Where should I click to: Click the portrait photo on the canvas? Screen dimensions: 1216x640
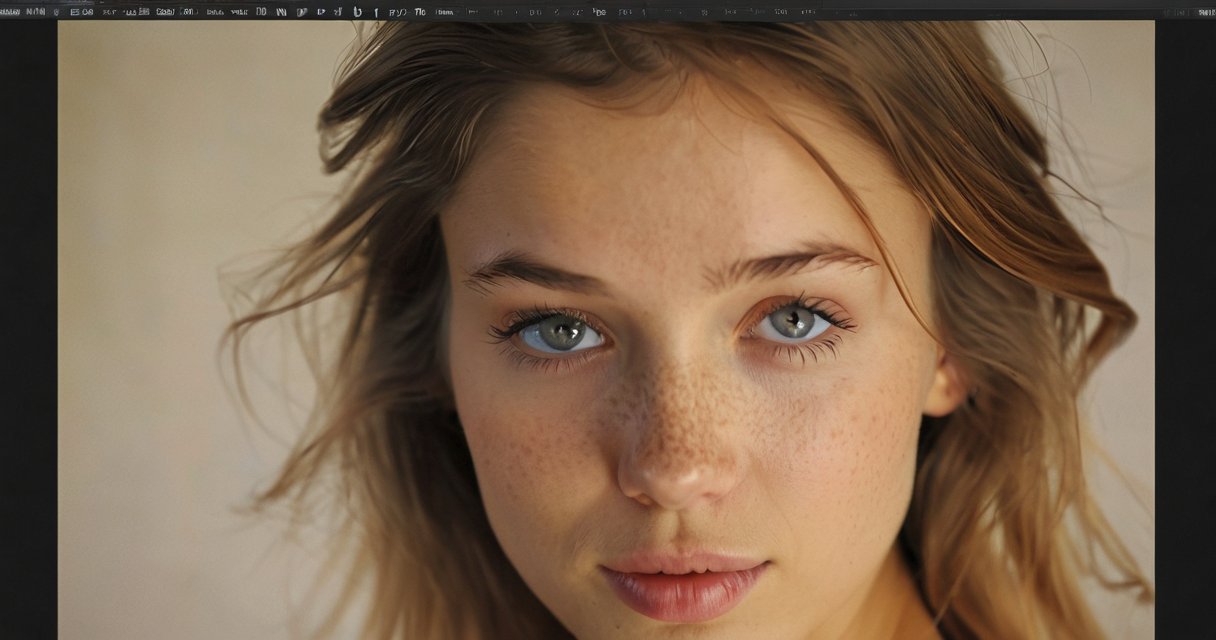pos(606,330)
